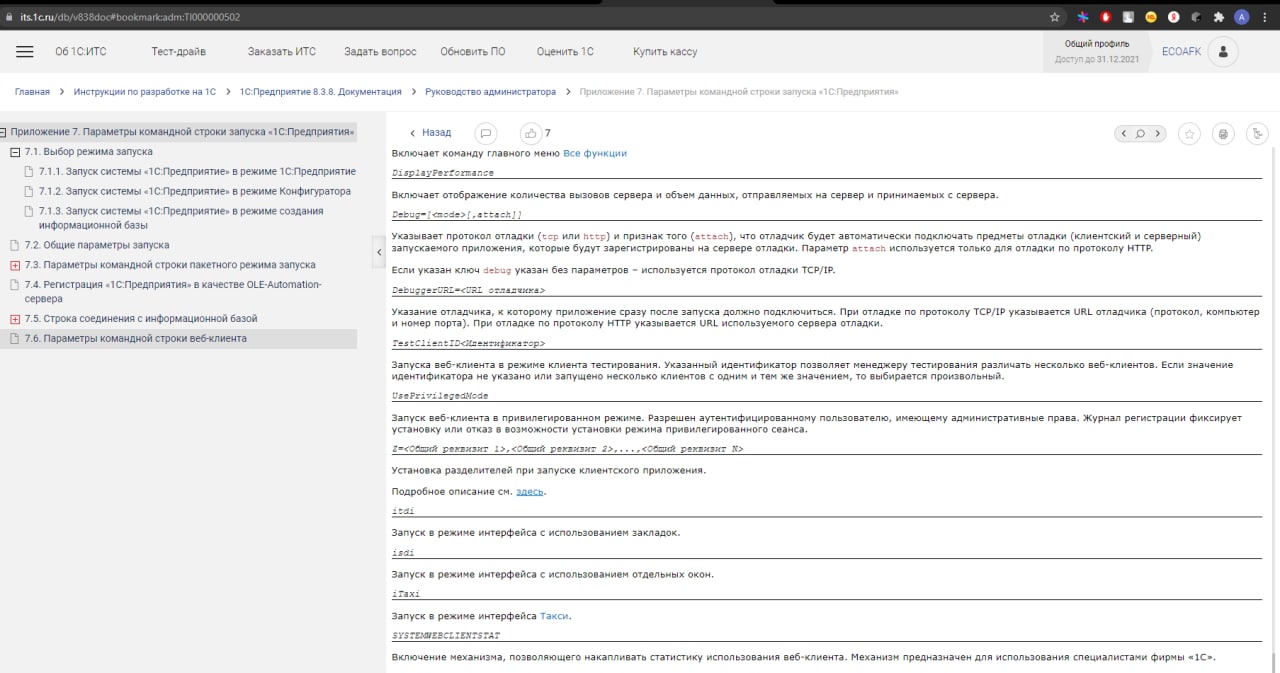Open Об 1С:ИТС menu item
Image resolution: width=1280 pixels, height=673 pixels.
(x=81, y=52)
